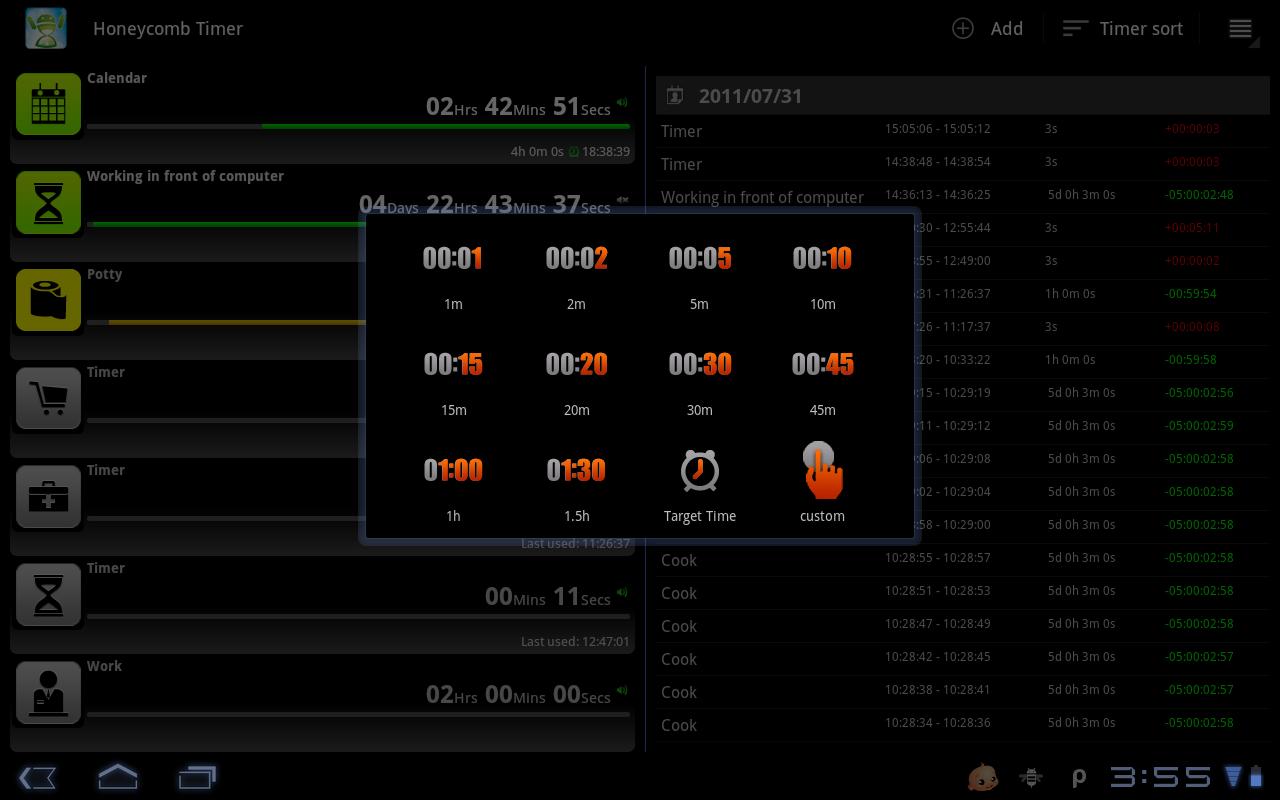Toggle the speaker icon on the 11-seconds Timer
The height and width of the screenshot is (800, 1280).
[x=622, y=592]
